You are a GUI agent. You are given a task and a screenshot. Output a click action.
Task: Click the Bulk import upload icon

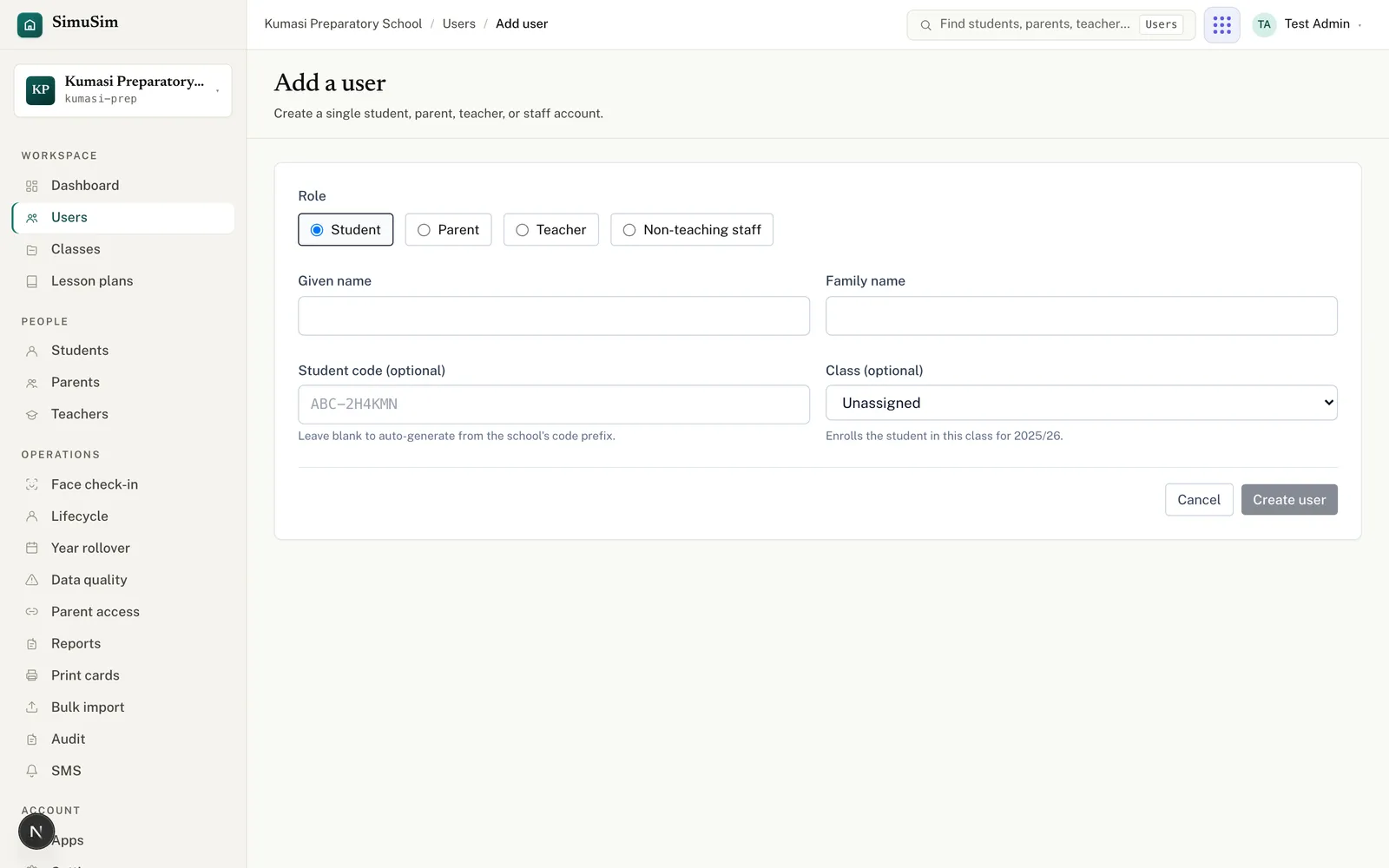point(32,707)
